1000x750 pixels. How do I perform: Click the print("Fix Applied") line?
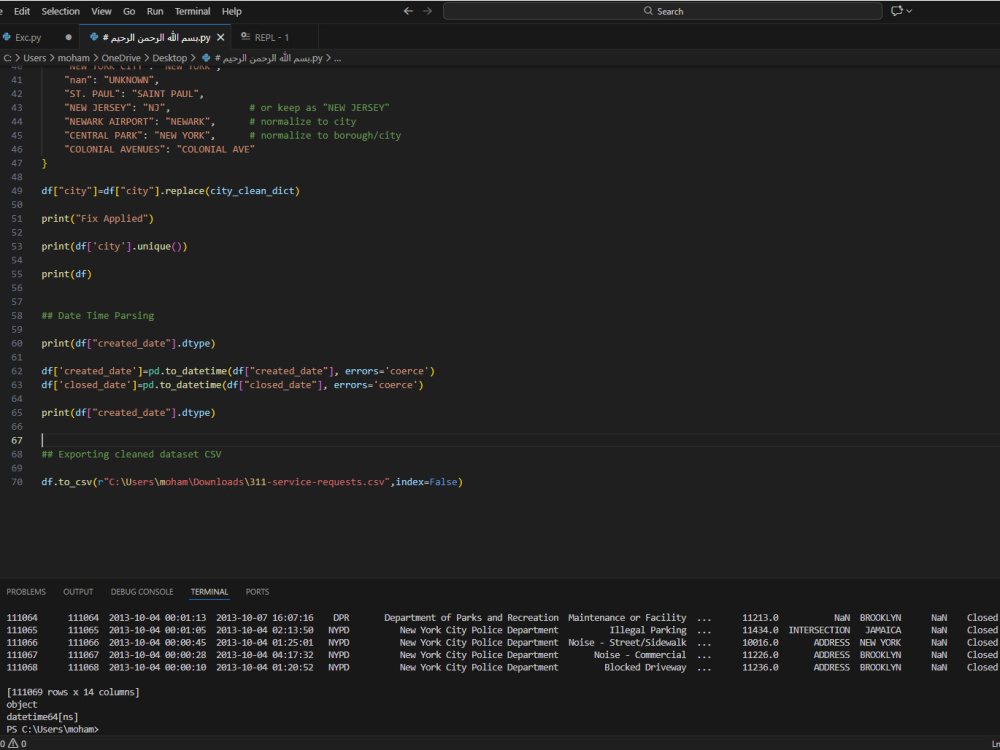pos(98,219)
